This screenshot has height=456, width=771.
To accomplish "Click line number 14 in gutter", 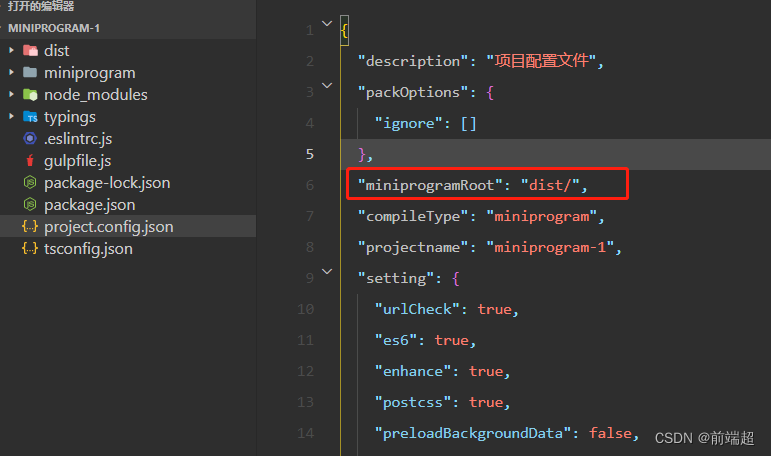I will (x=305, y=433).
